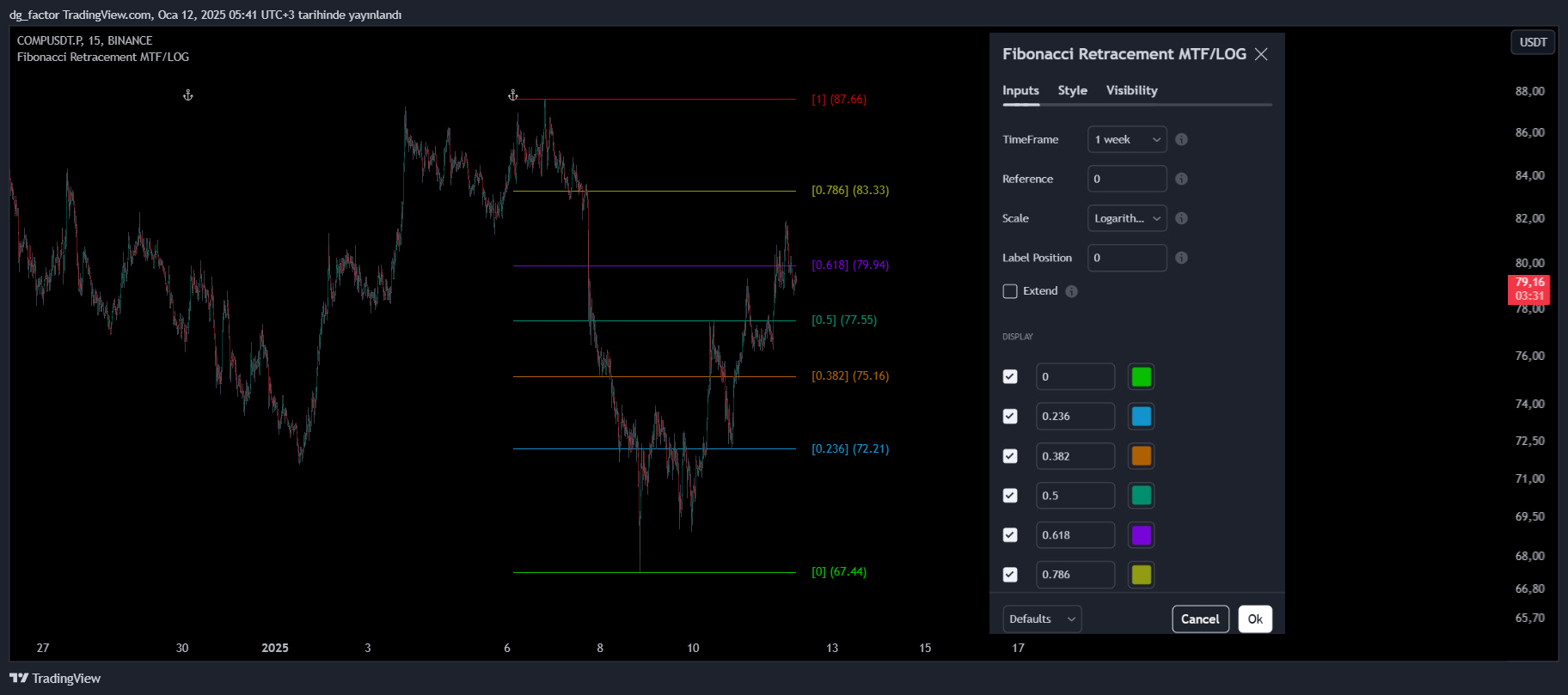Click the '88,00' price axis label

point(1529,91)
